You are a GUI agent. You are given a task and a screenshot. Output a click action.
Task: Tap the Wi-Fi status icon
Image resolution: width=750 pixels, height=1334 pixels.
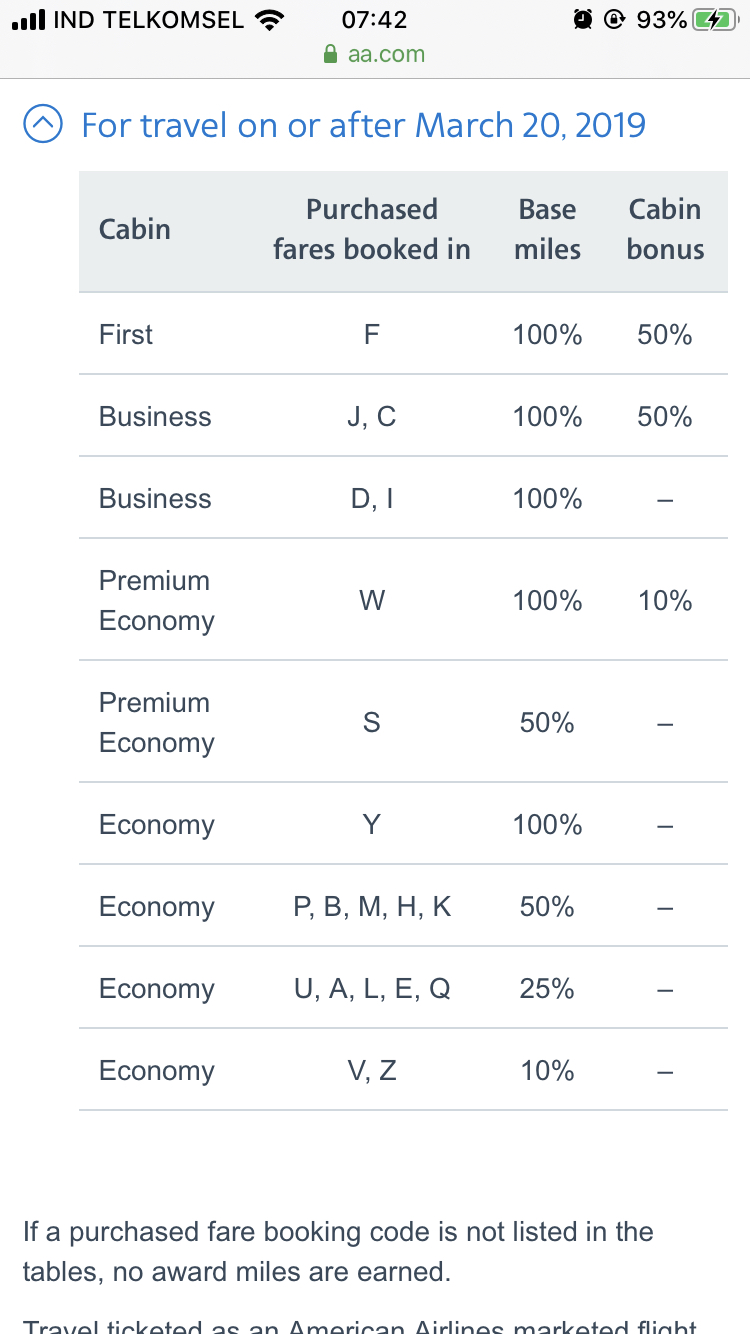tap(269, 20)
